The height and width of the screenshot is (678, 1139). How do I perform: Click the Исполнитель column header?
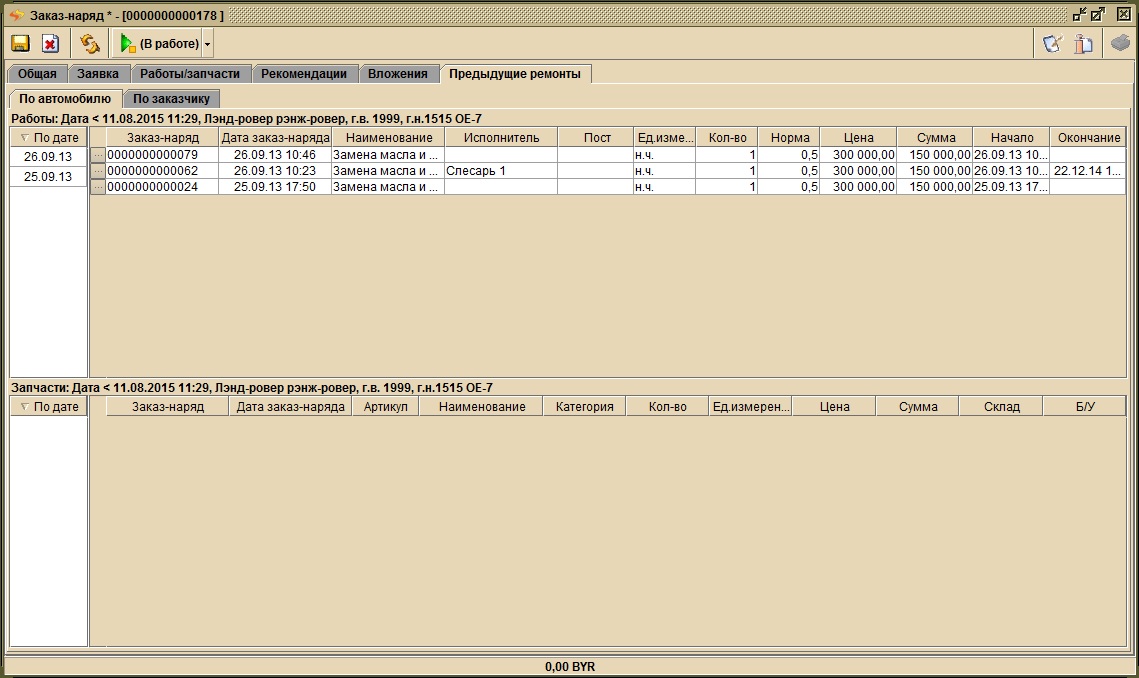[501, 137]
